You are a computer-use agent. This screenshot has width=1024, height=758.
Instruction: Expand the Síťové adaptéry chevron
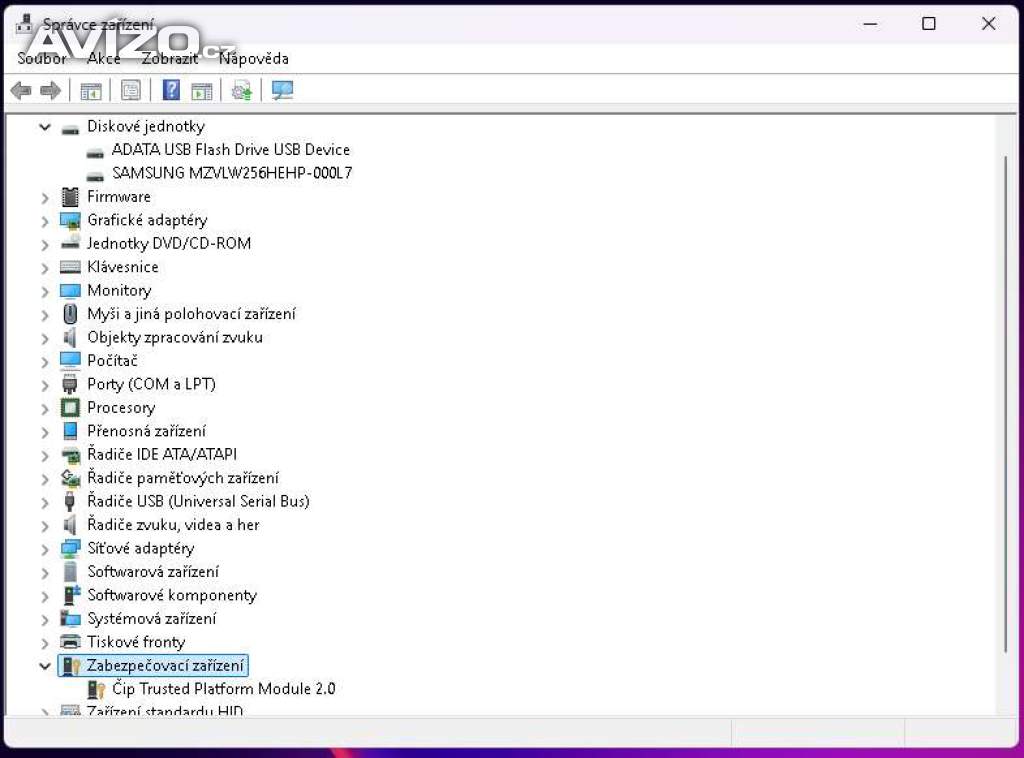click(44, 549)
